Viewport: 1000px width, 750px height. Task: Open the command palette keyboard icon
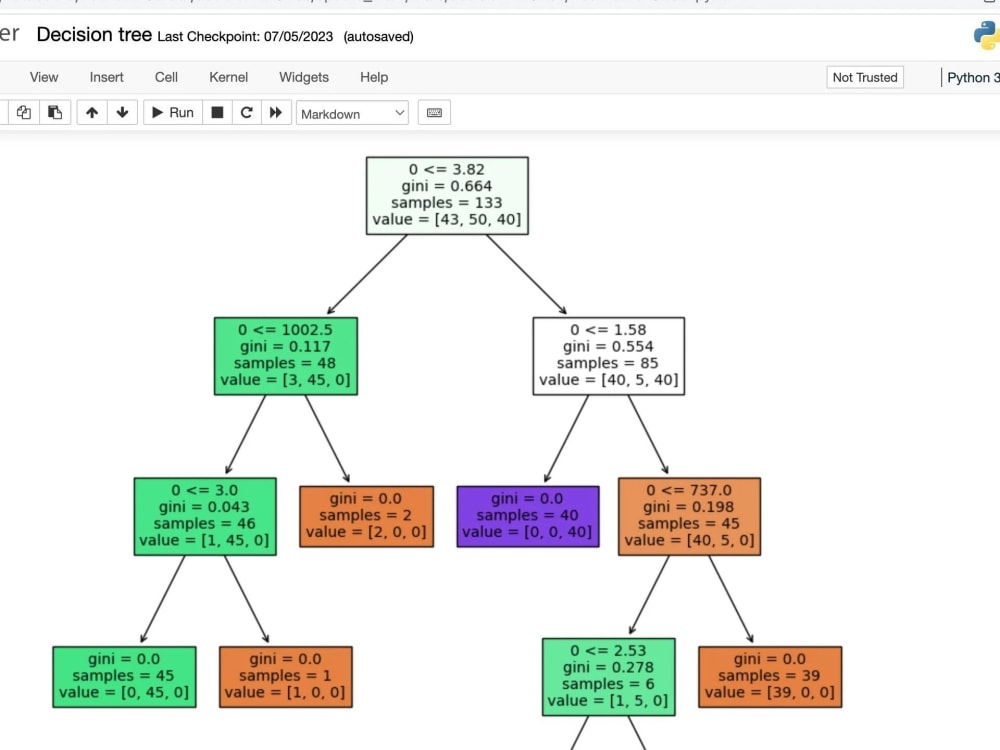(x=434, y=112)
